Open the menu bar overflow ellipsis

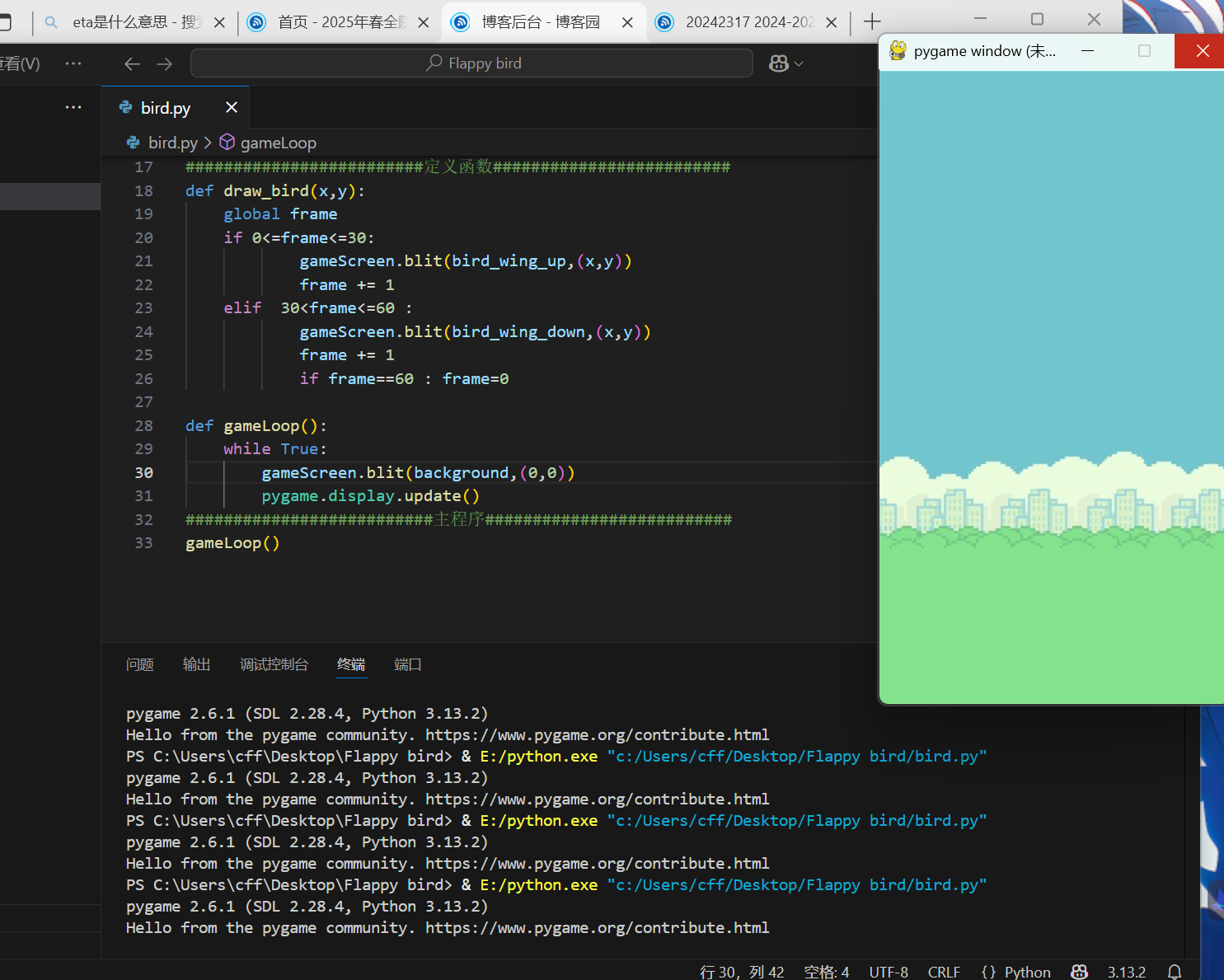pos(73,63)
